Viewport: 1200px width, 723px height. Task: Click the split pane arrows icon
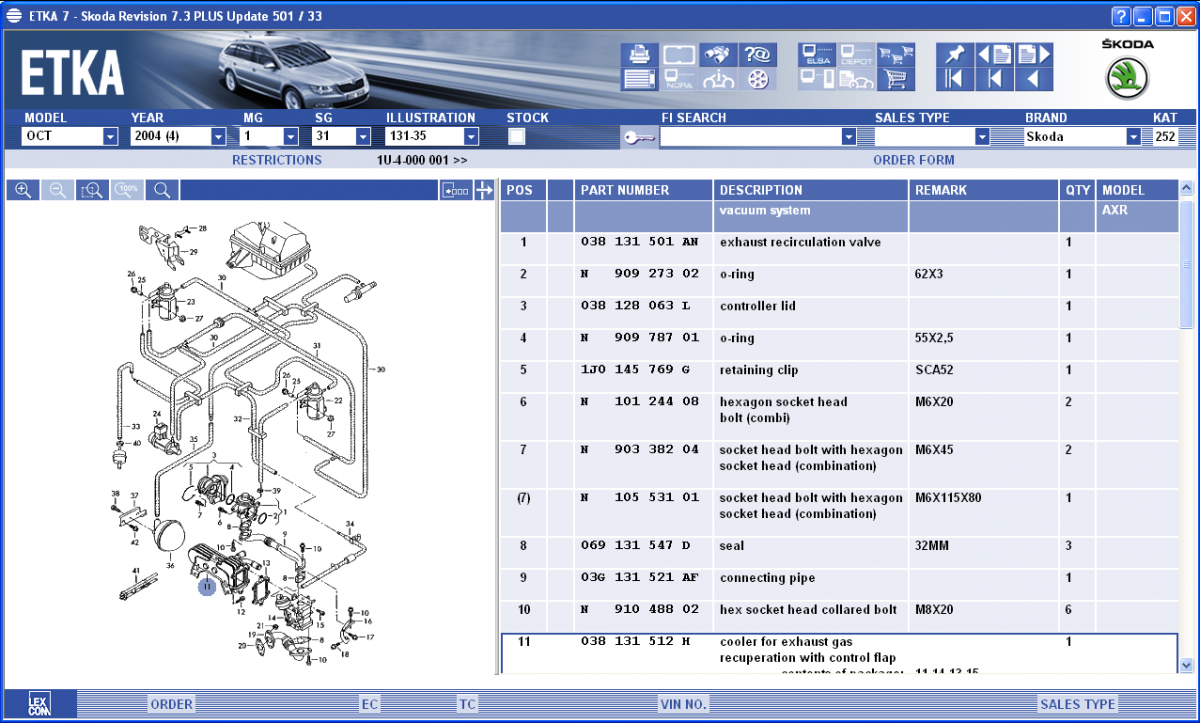(x=484, y=190)
